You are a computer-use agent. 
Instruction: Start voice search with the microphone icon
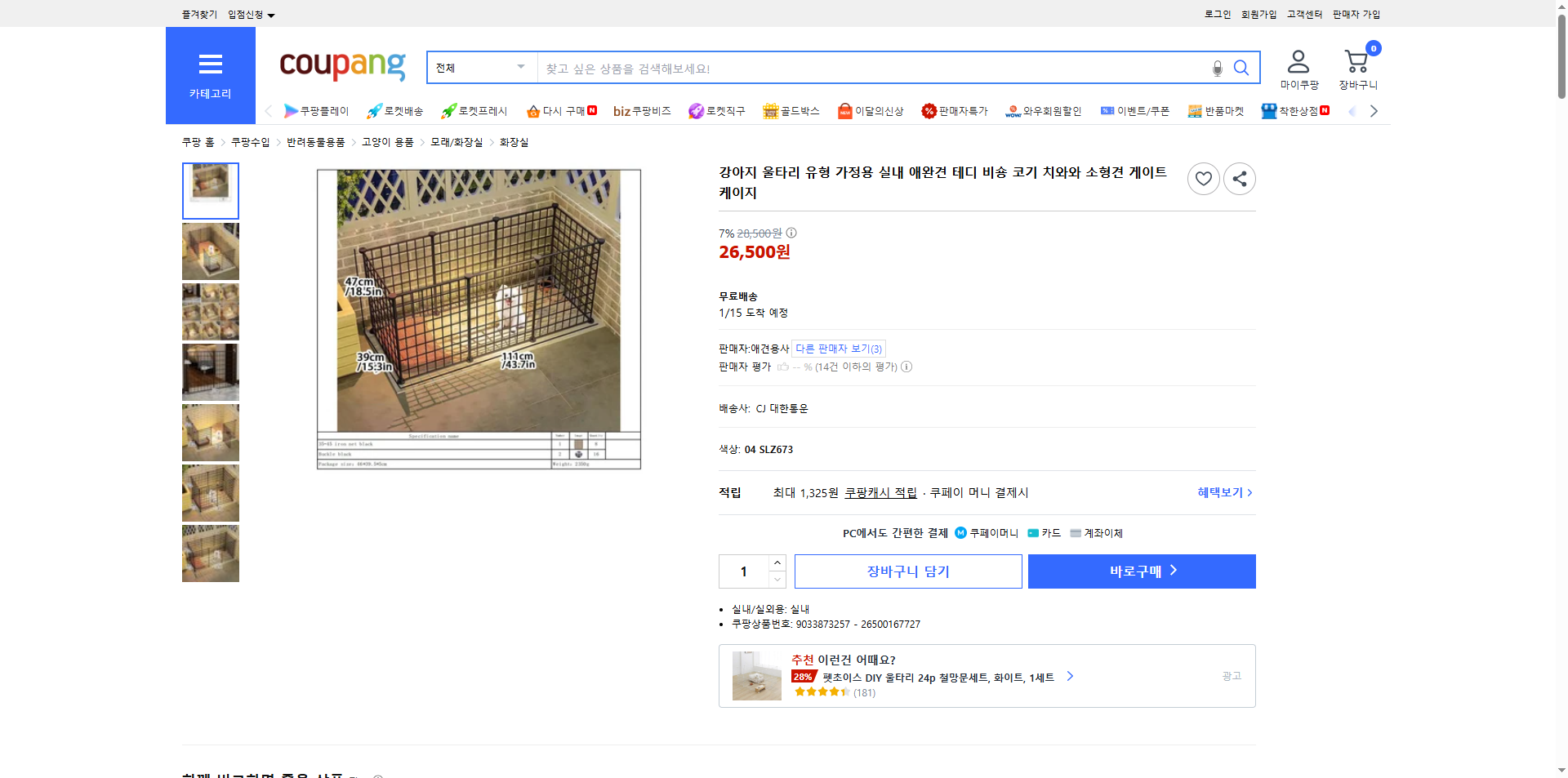tap(1216, 69)
